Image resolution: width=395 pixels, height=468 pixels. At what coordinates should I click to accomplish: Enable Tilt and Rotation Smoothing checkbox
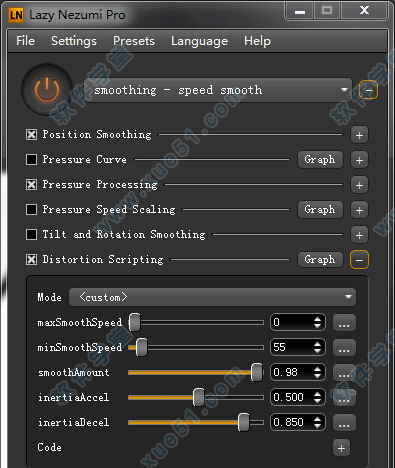click(x=31, y=234)
